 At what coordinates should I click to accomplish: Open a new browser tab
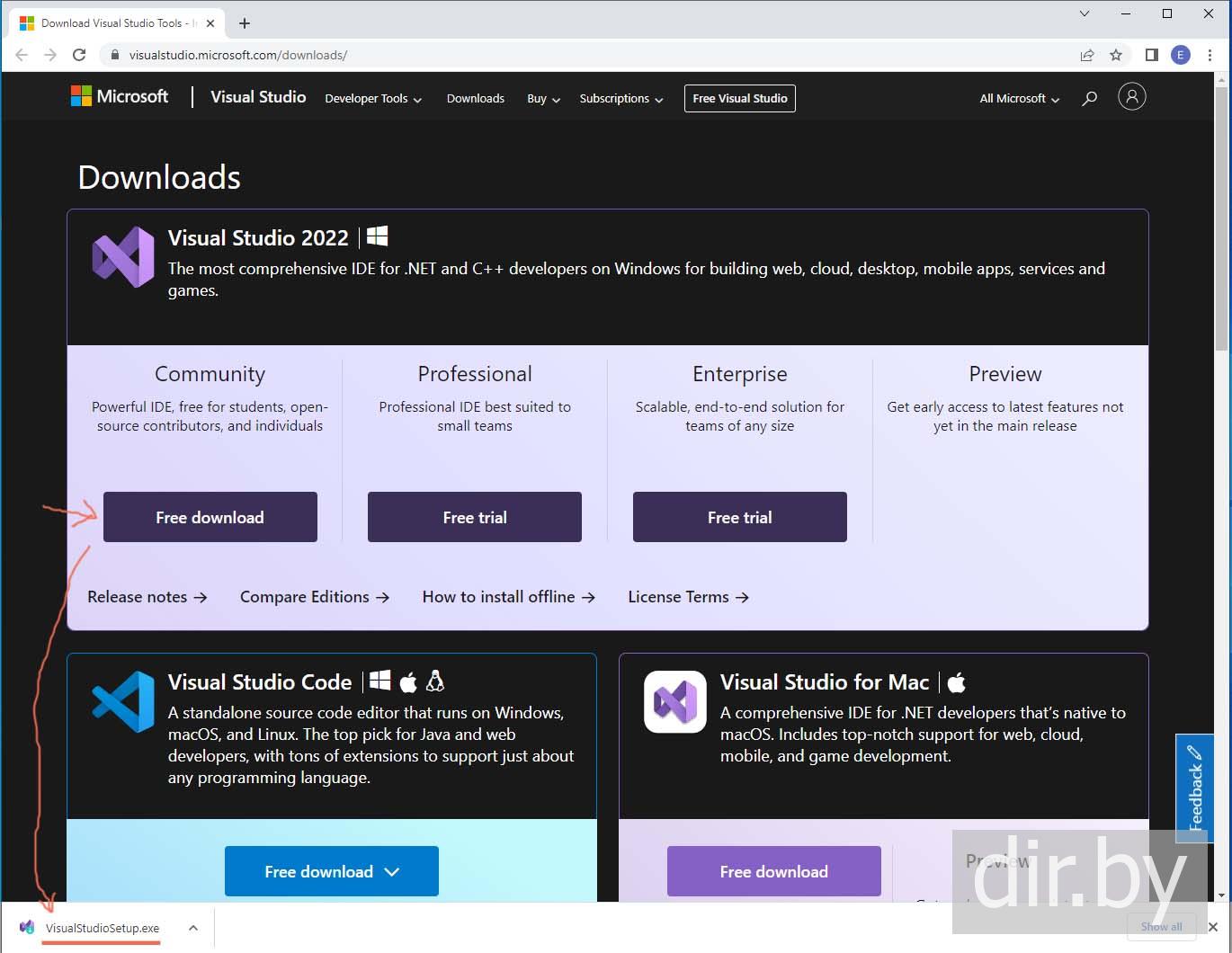click(x=245, y=23)
